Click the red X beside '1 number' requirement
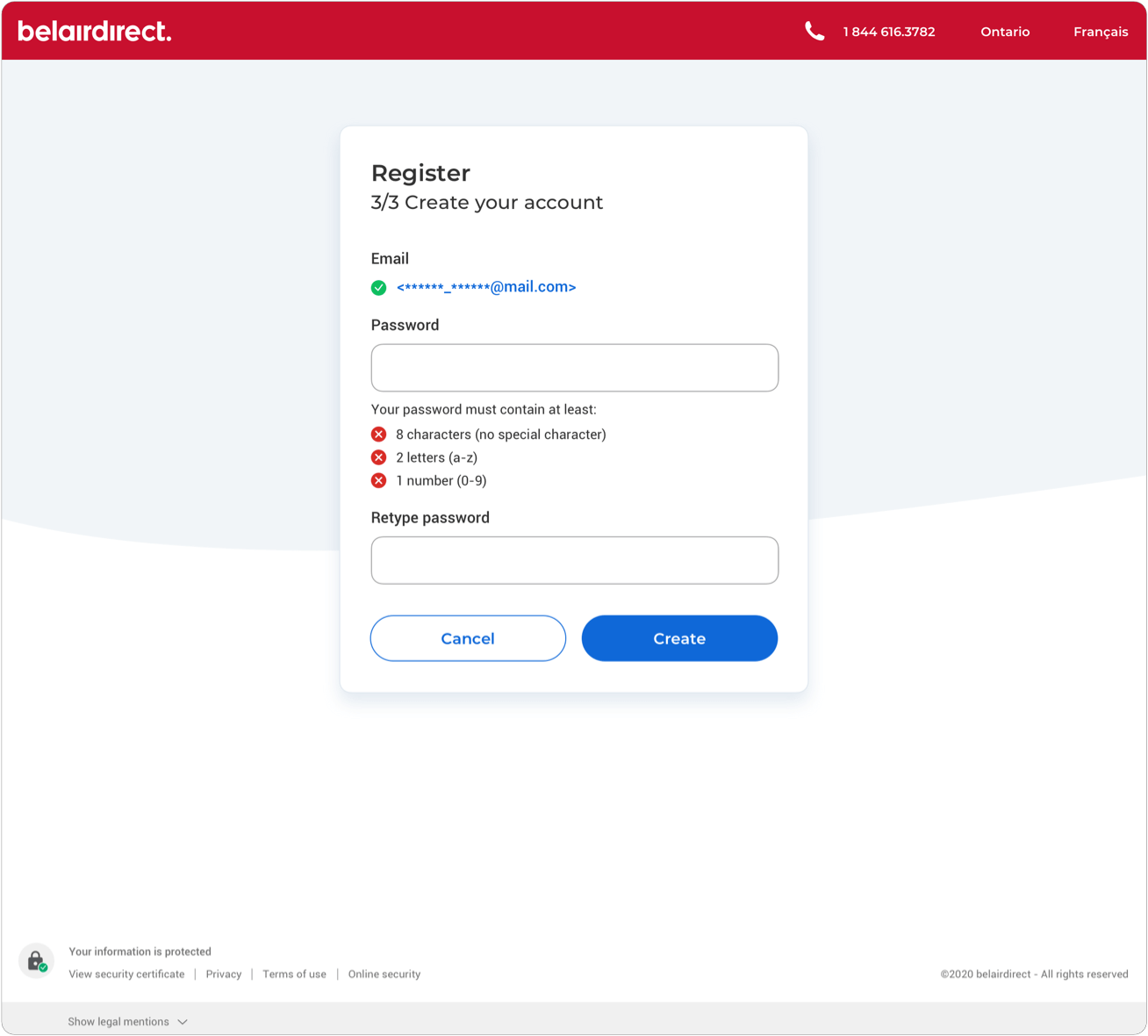This screenshot has width=1148, height=1036. click(x=378, y=480)
